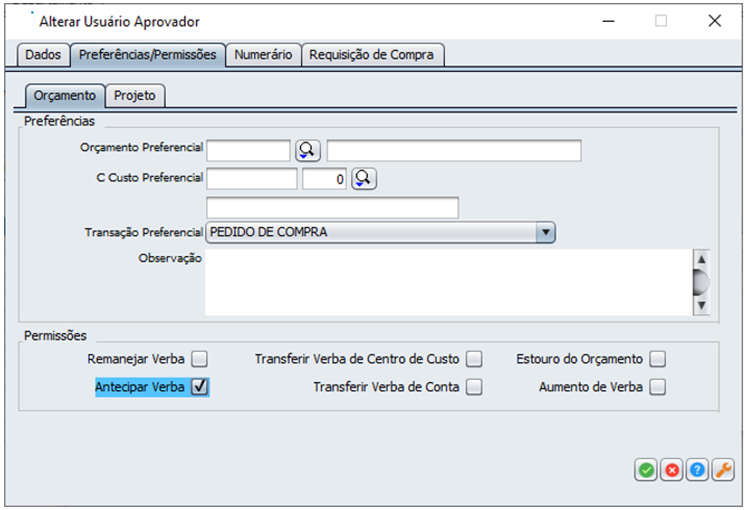Screen dimensions: 745x510
Task: Click into the Observação text area
Action: pyautogui.click(x=445, y=282)
